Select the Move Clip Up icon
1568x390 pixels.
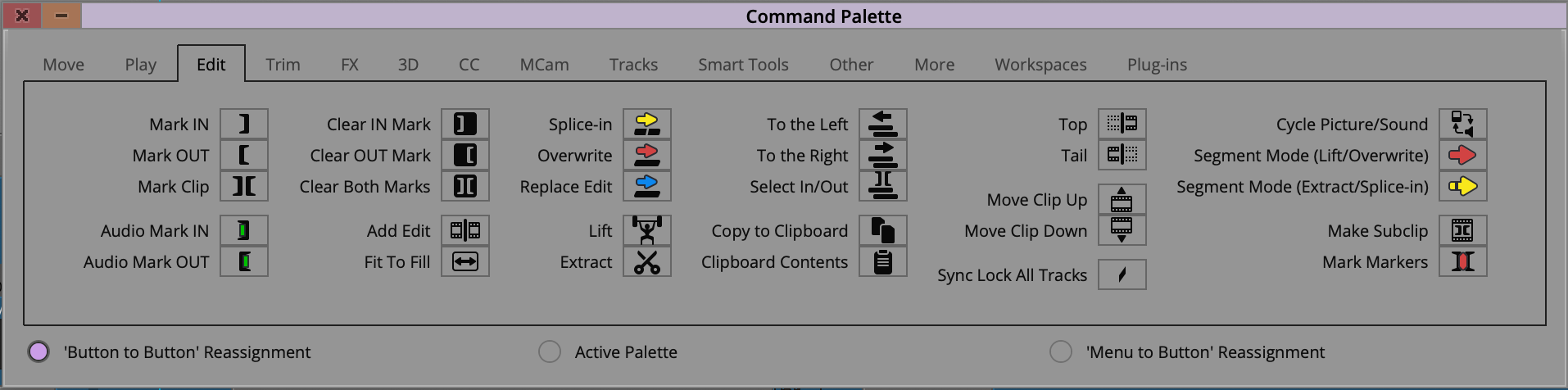tap(1122, 199)
